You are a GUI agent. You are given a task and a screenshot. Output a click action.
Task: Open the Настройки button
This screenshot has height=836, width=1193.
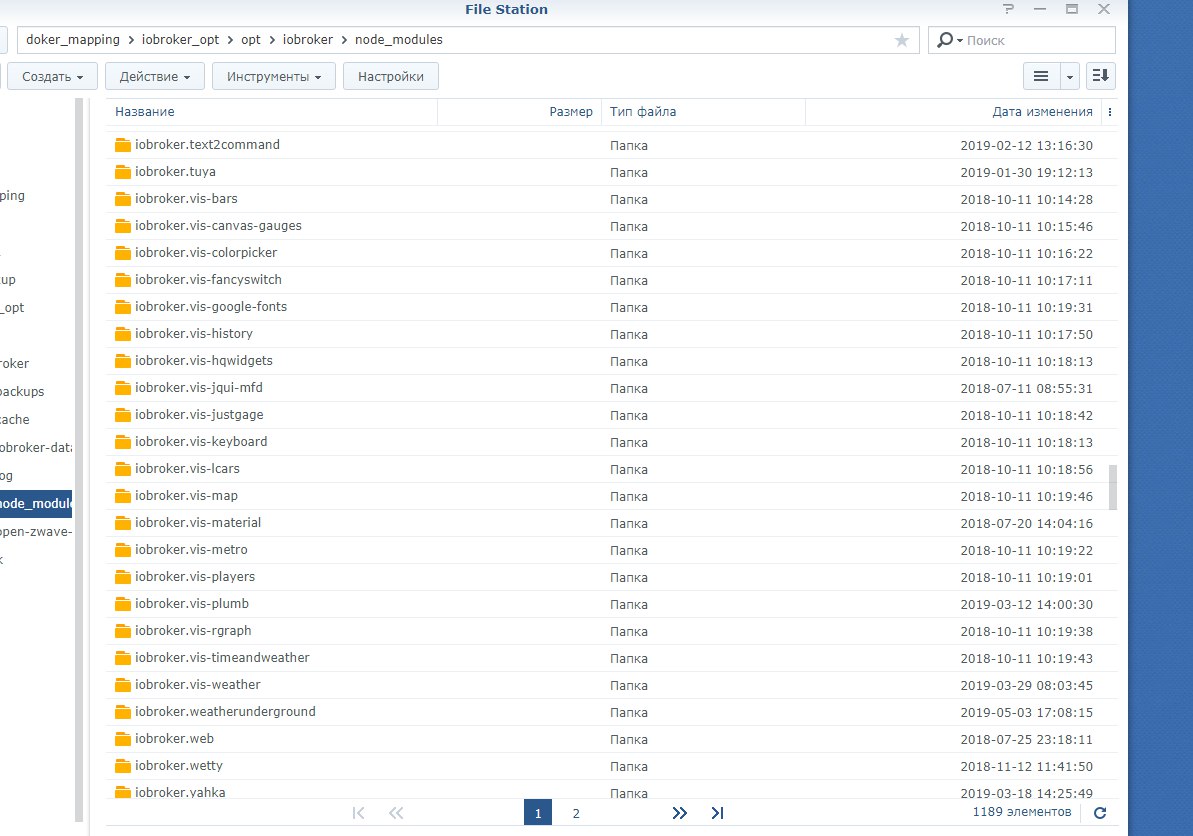click(x=391, y=76)
